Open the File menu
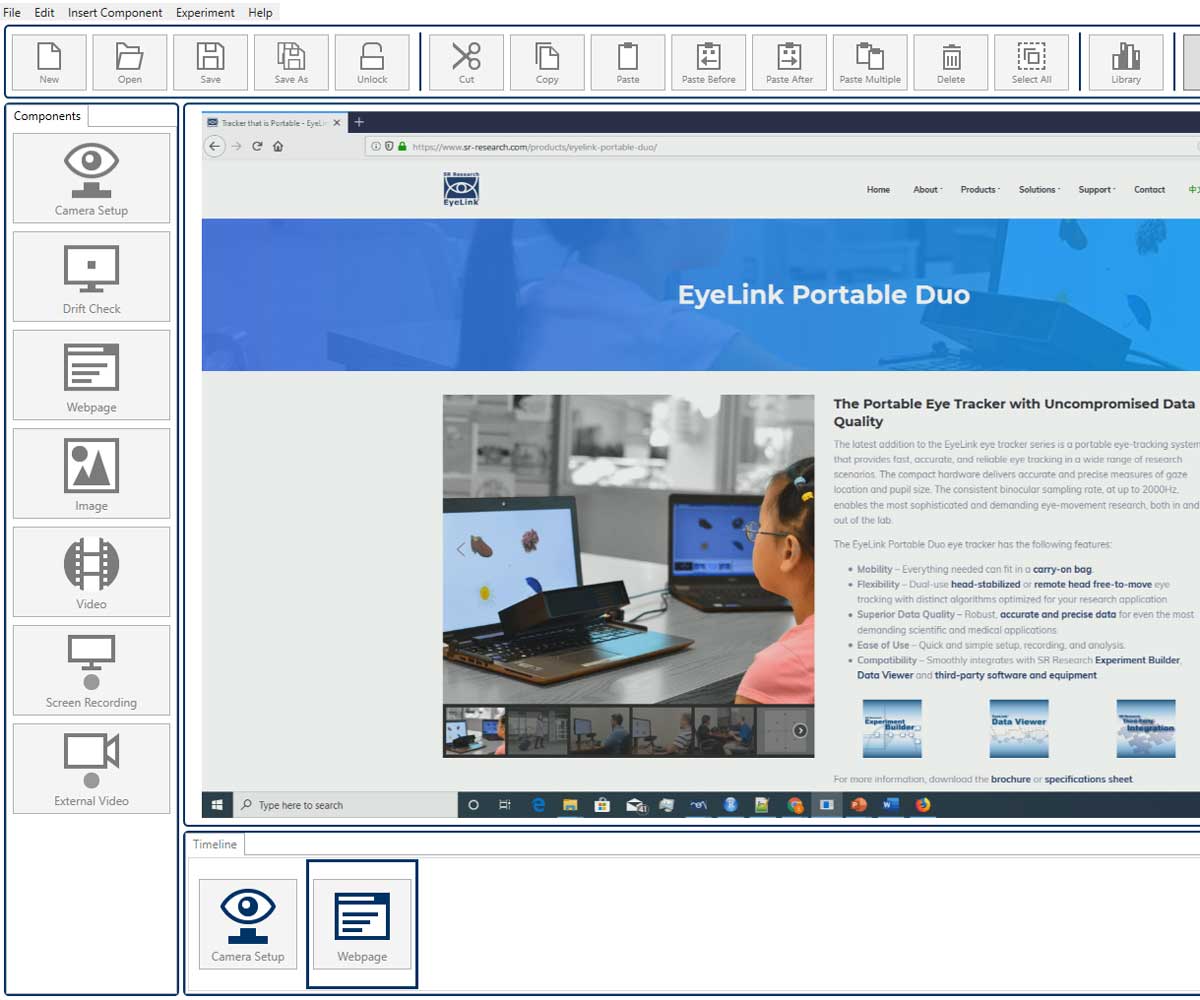This screenshot has height=1000, width=1200. tap(12, 13)
